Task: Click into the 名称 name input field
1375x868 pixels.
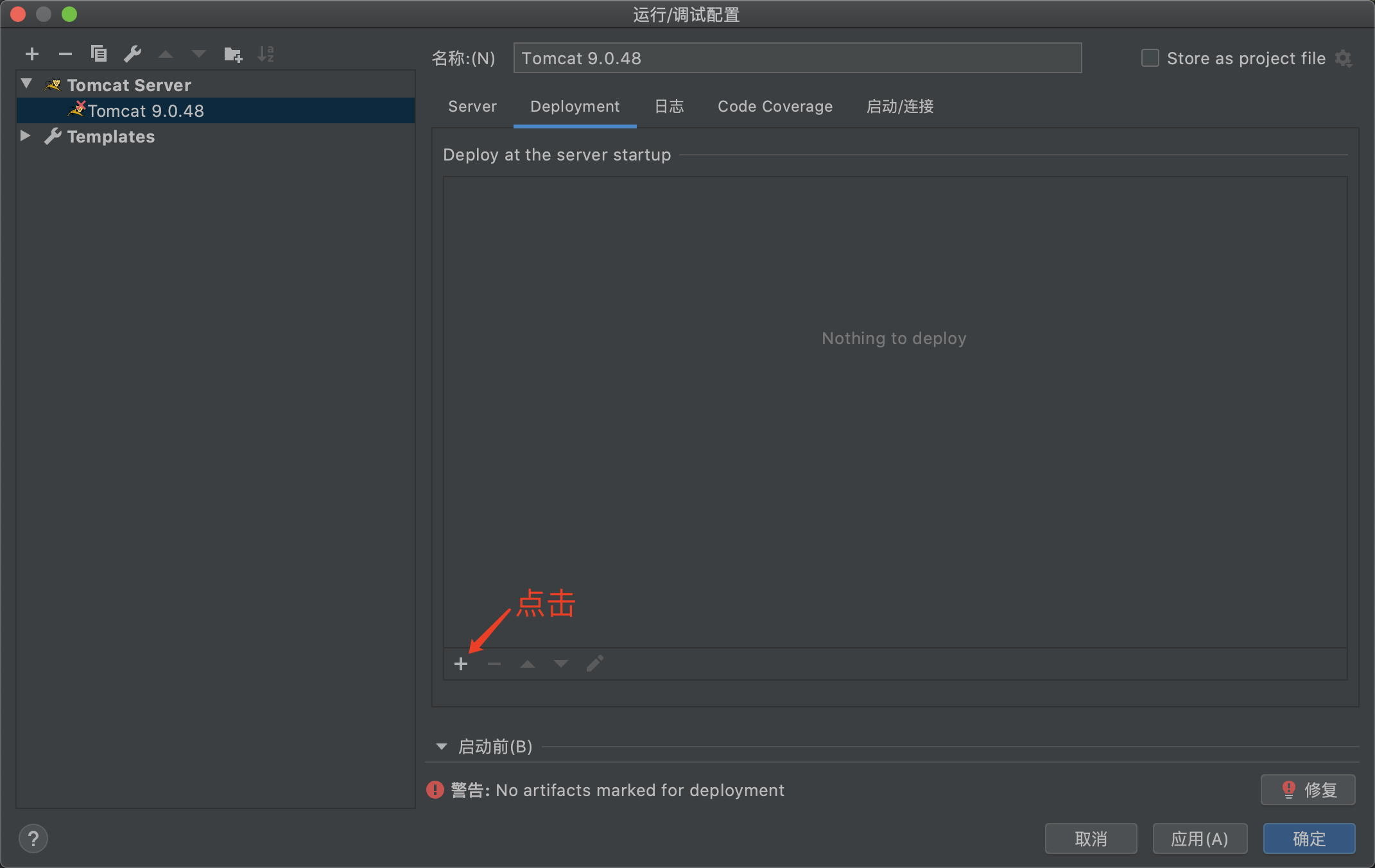Action: 797,58
